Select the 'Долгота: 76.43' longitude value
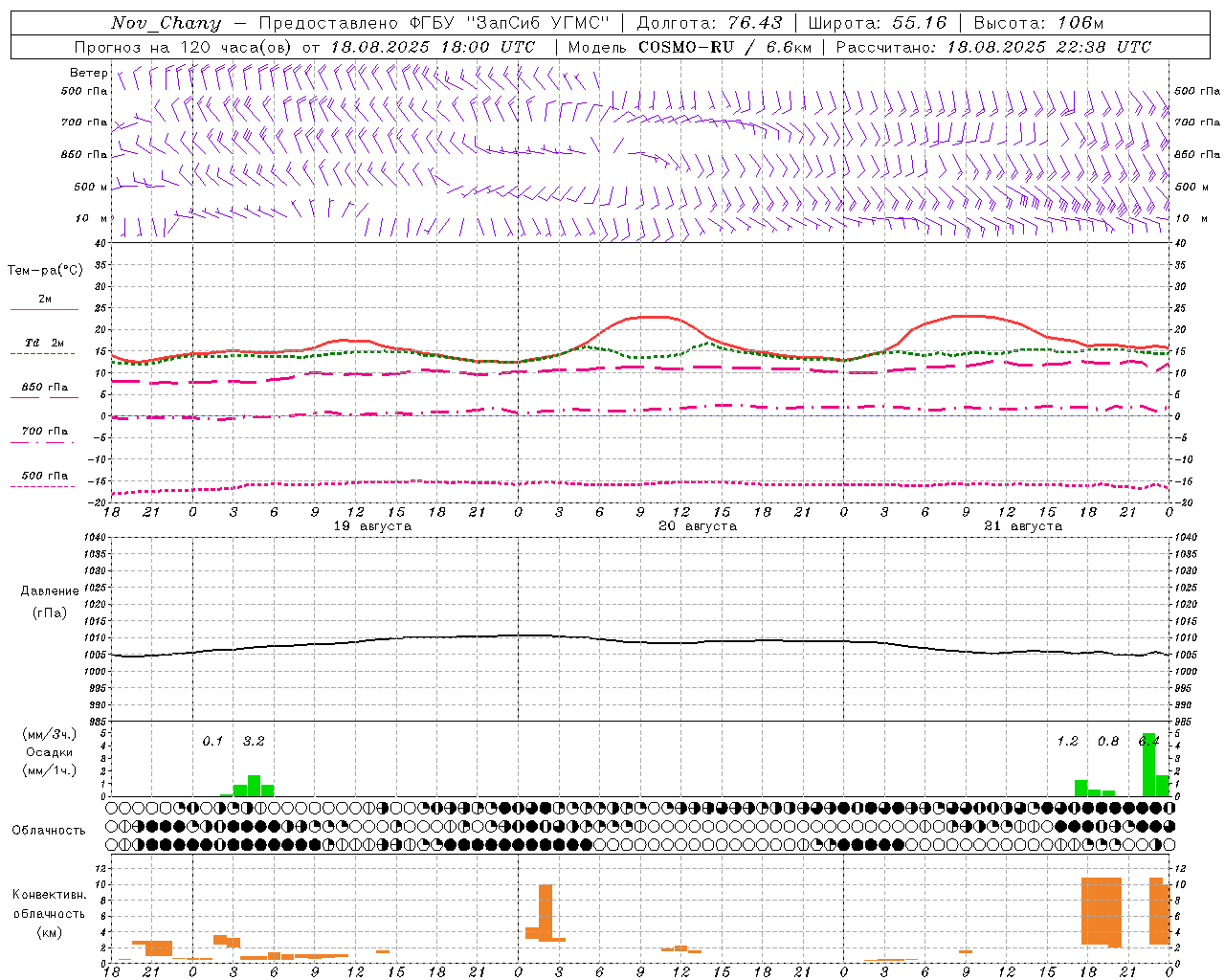Viewport: 1225px width, 980px height. [709, 23]
